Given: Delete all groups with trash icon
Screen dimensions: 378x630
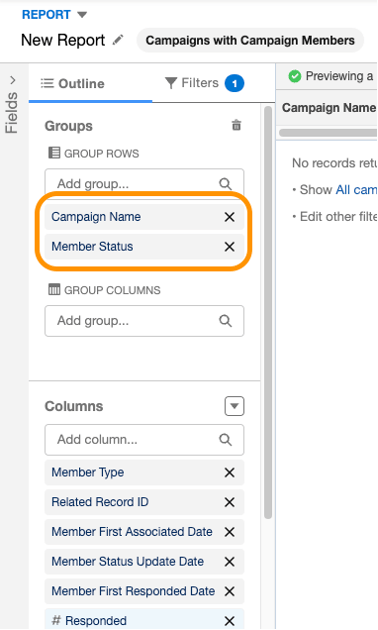Looking at the screenshot, I should (x=237, y=125).
